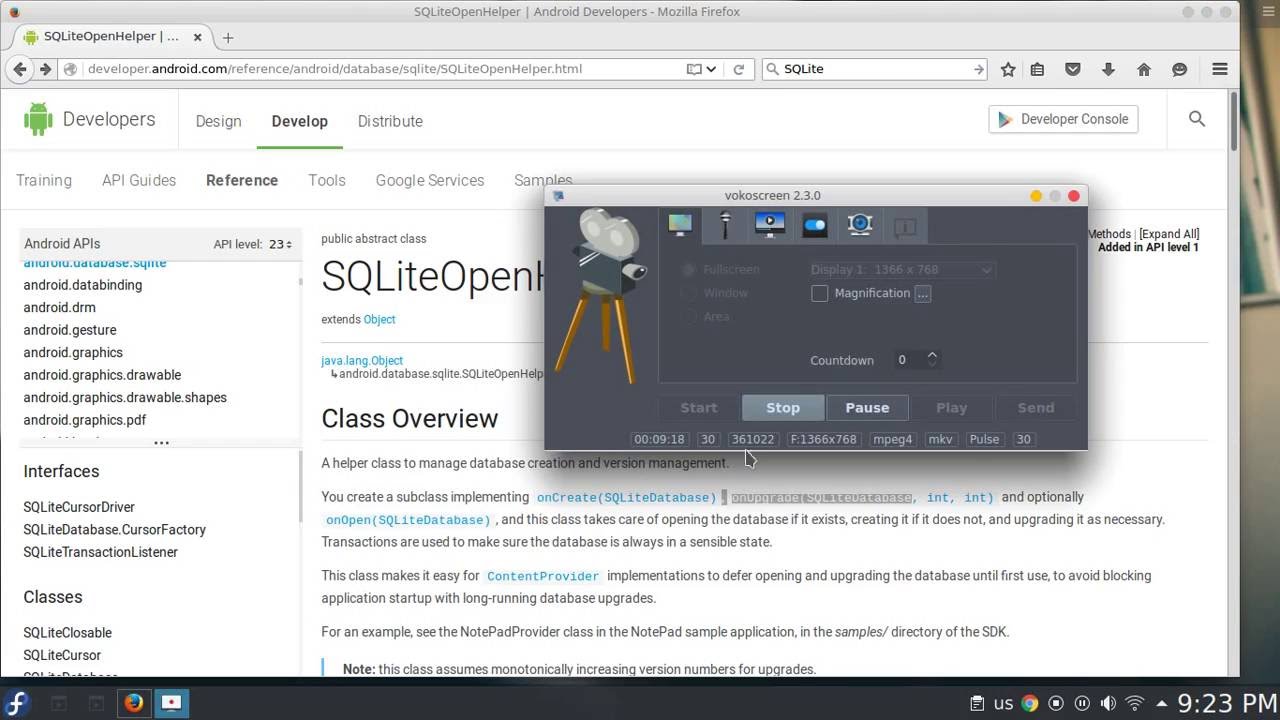Viewport: 1280px width, 720px height.
Task: Open clipboard tray icon
Action: [978, 703]
